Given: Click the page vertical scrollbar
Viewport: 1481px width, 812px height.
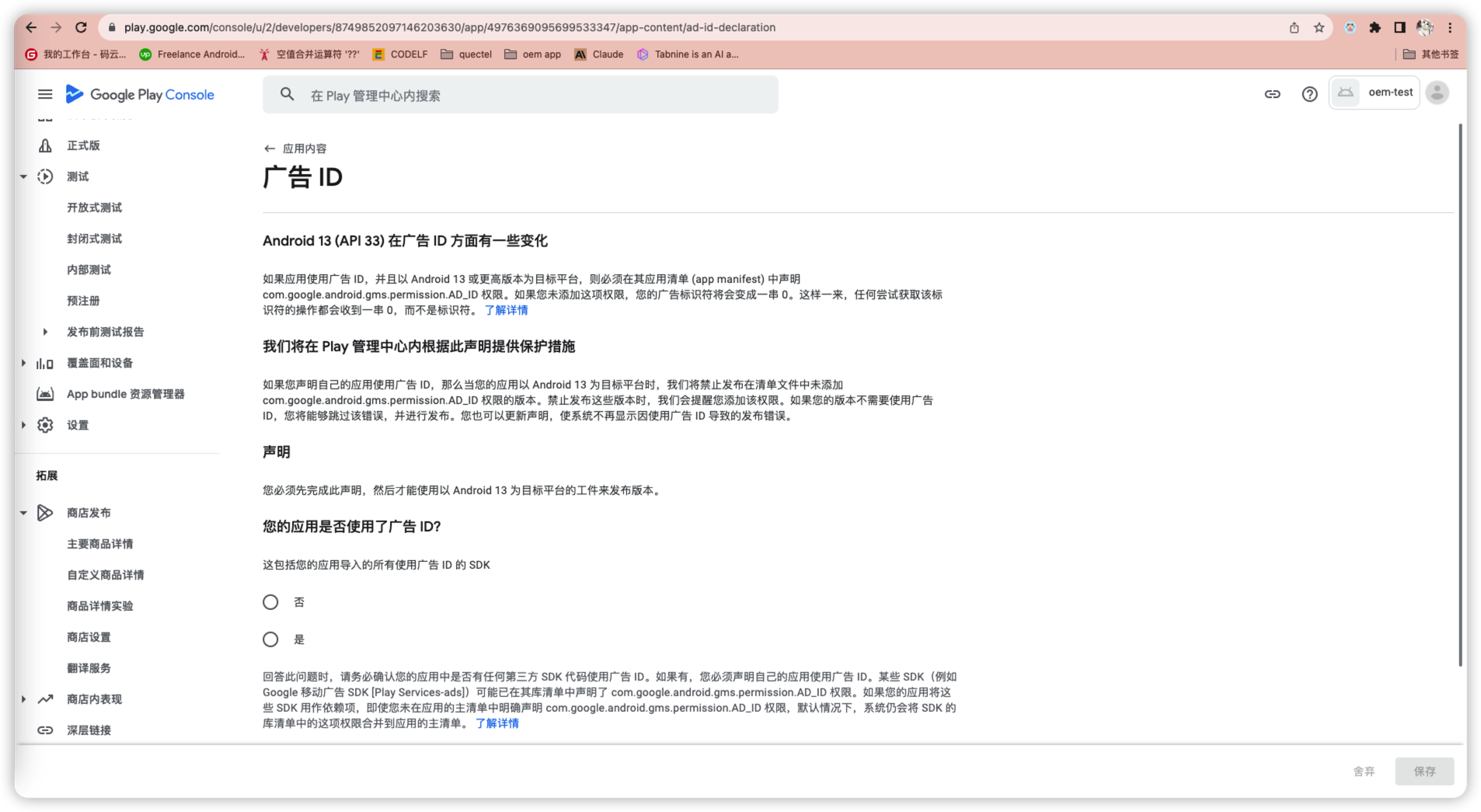Looking at the screenshot, I should point(1460,395).
